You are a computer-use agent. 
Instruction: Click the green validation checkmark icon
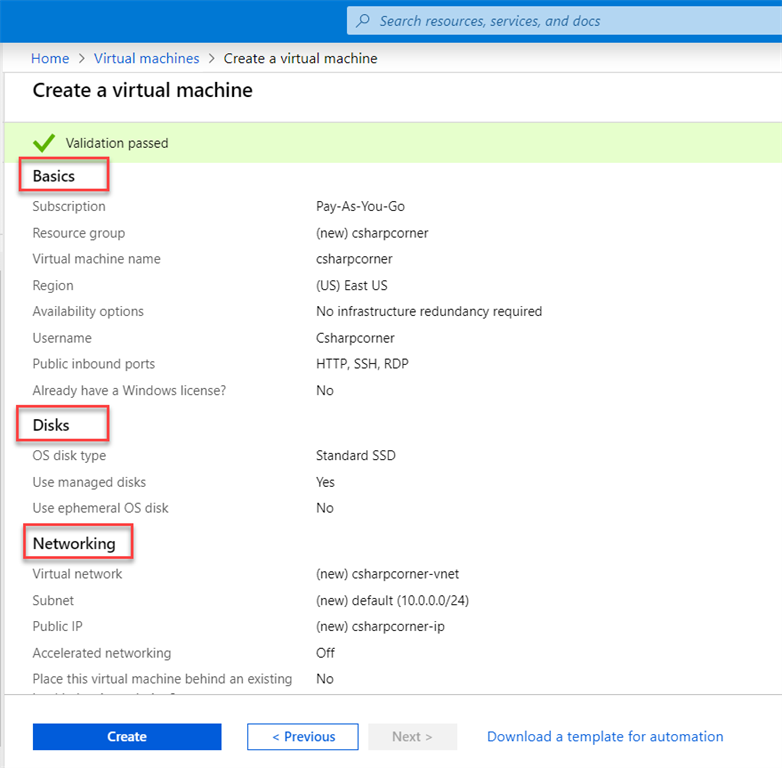[x=44, y=143]
